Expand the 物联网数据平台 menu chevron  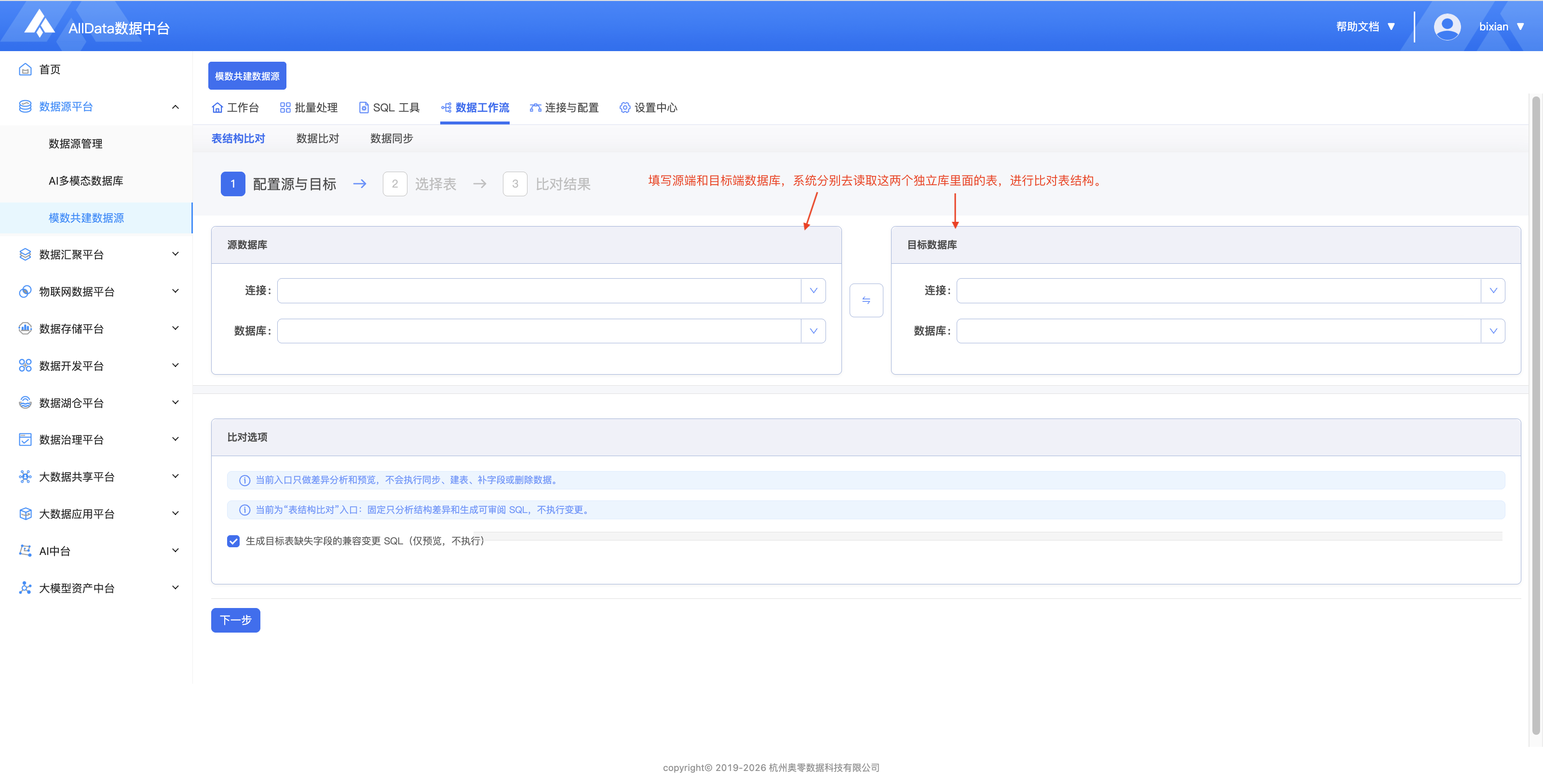(x=176, y=291)
